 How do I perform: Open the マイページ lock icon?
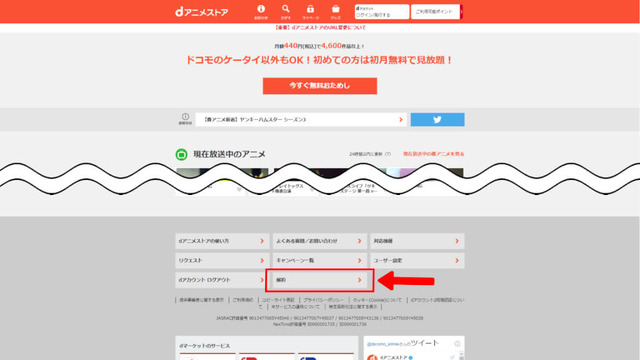tap(311, 12)
